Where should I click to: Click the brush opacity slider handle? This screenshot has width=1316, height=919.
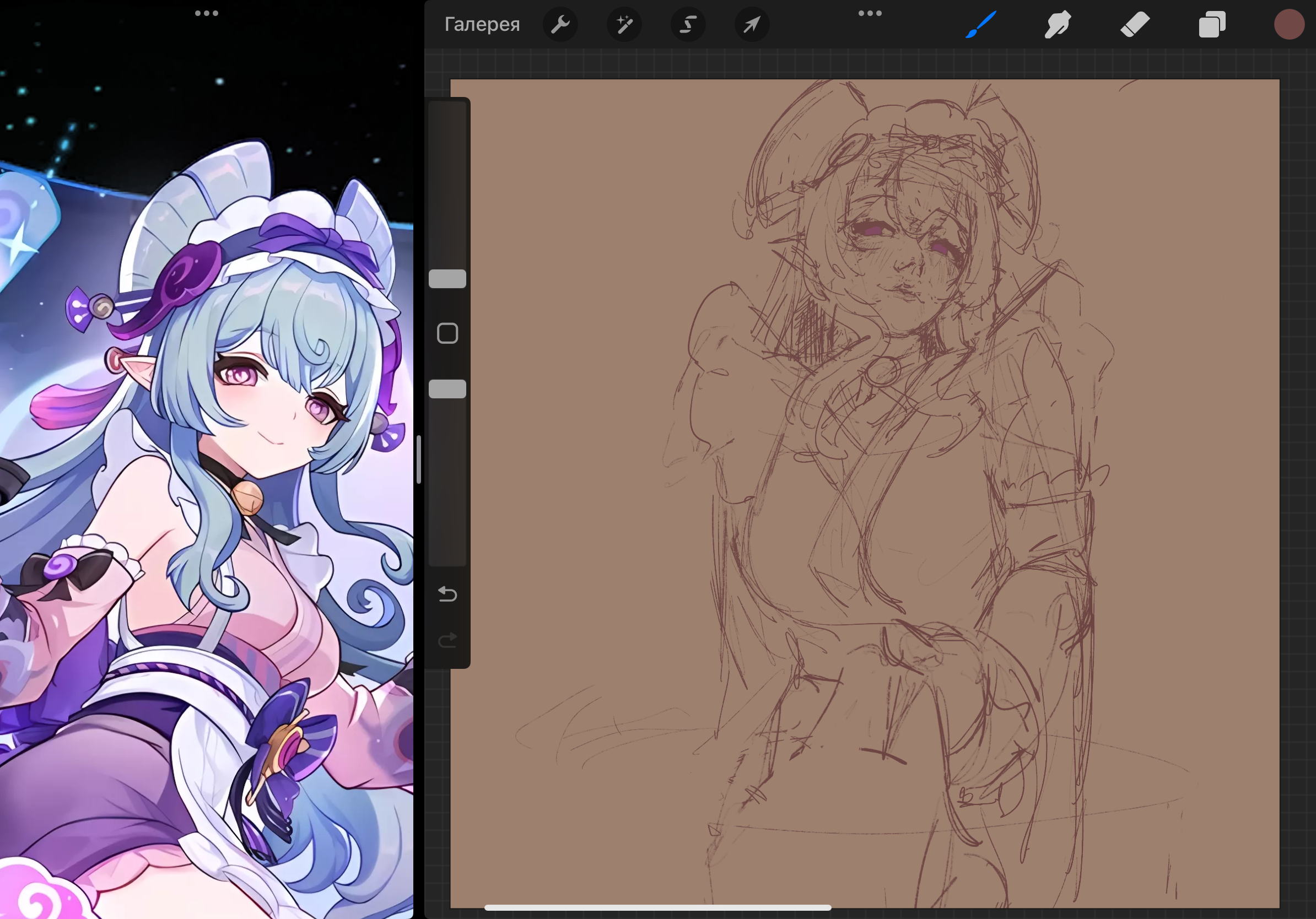click(x=447, y=389)
